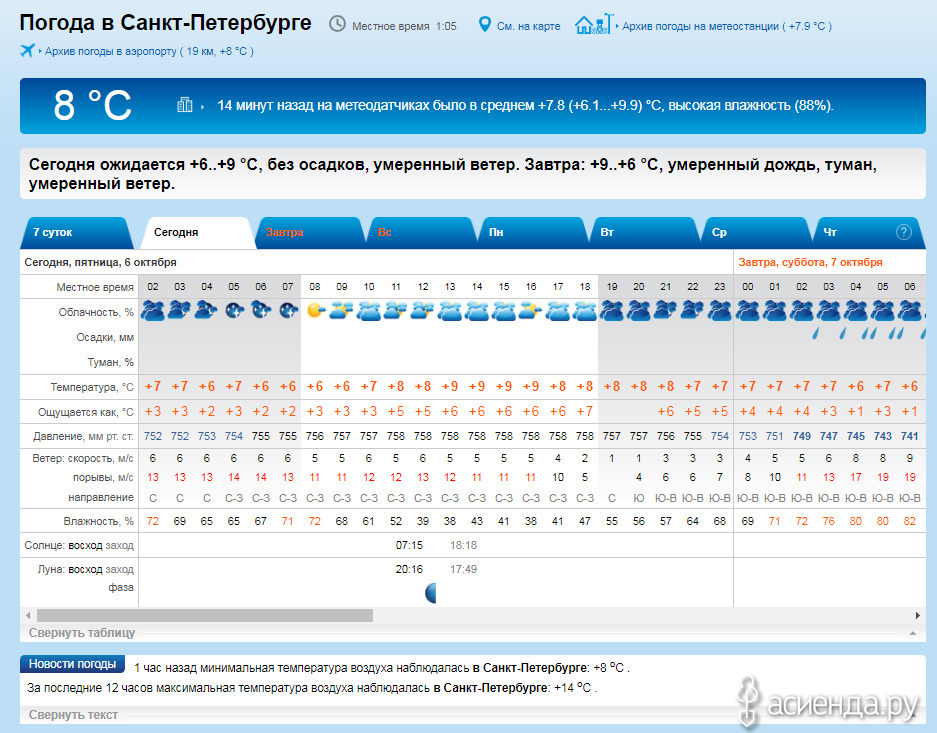Click the cloud icon for tomorrow hour 00

coord(748,311)
